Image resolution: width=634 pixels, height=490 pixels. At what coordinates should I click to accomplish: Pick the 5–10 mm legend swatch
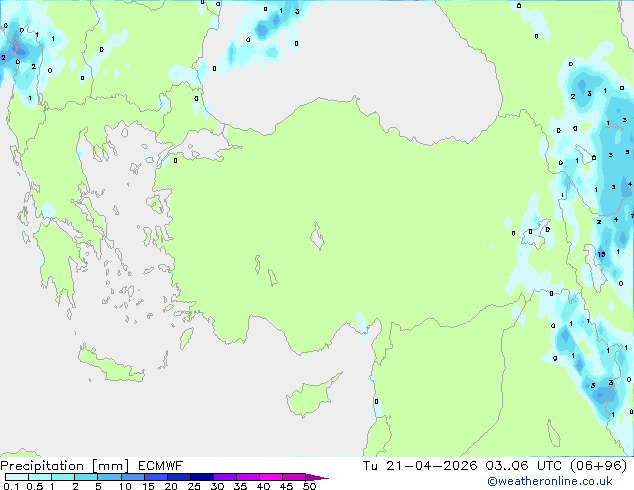[x=109, y=477]
